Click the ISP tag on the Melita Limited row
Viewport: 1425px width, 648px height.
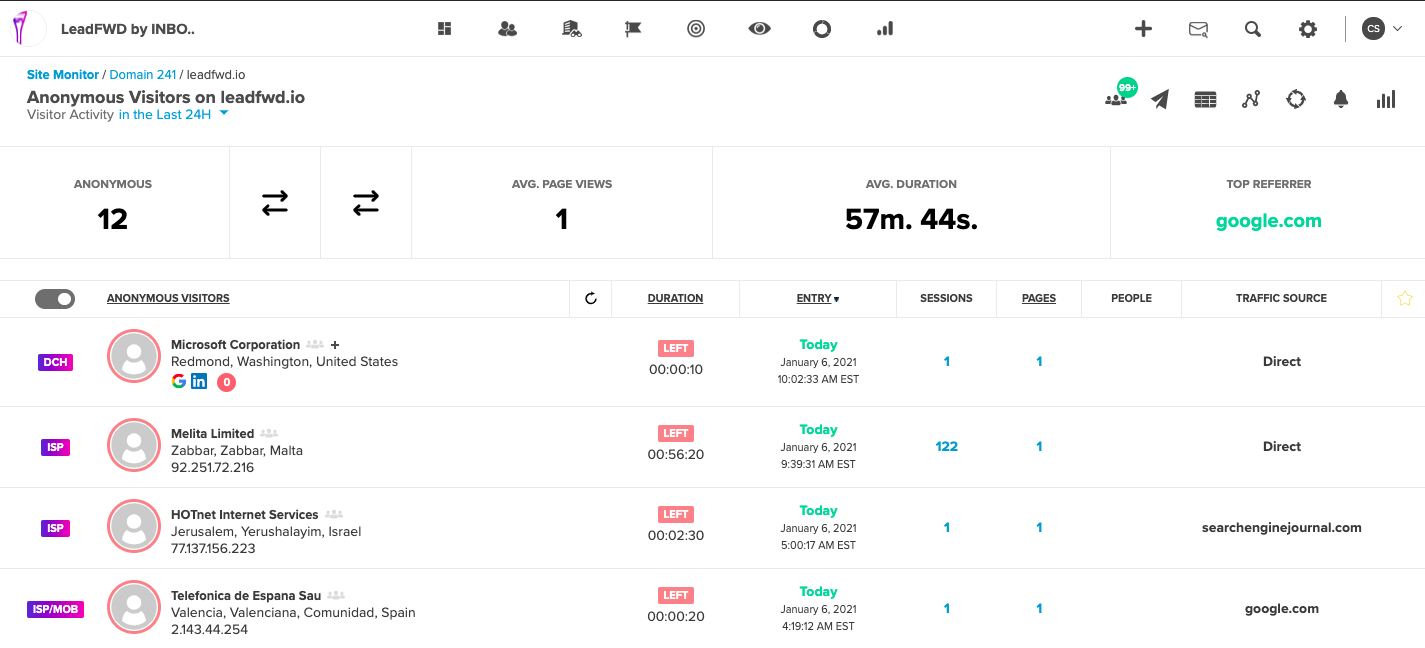coord(55,447)
